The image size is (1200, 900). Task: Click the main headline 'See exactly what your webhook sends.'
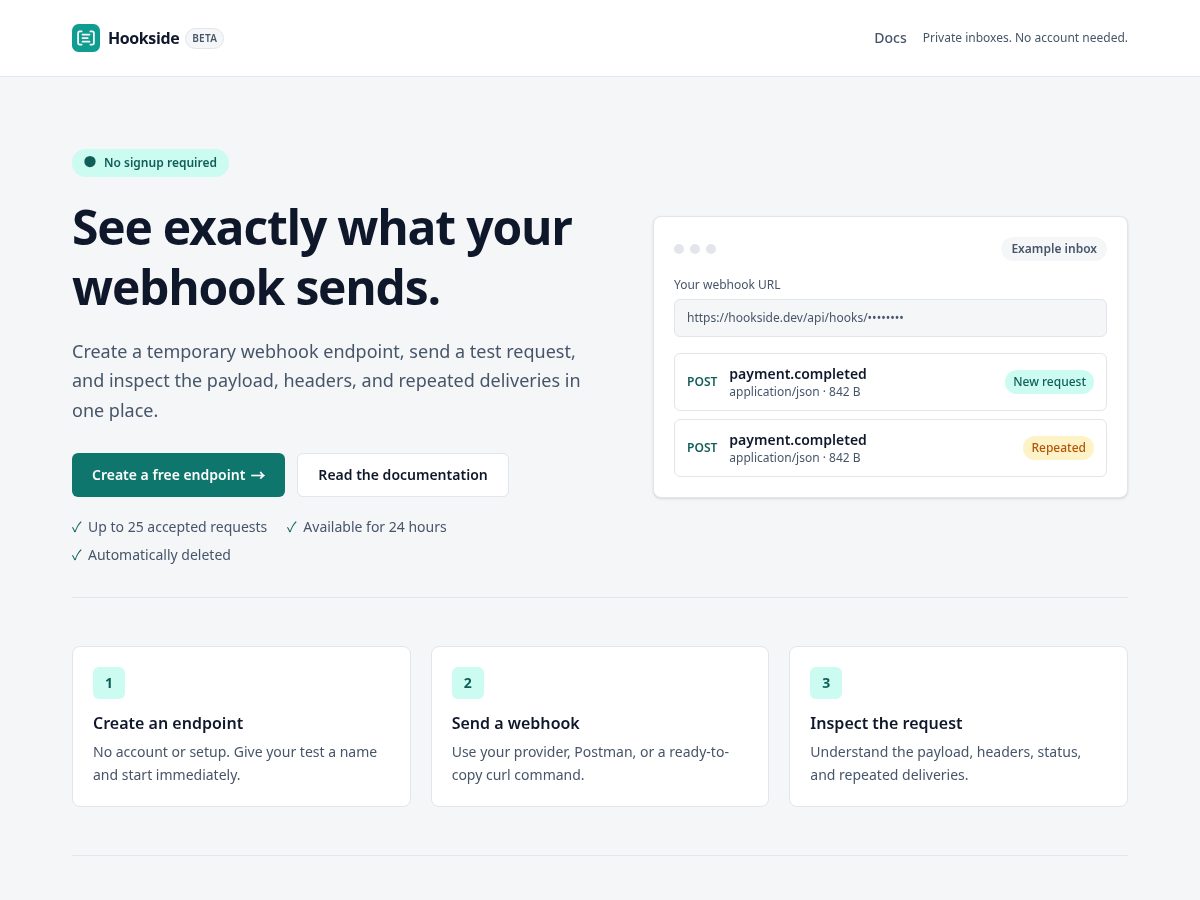(322, 257)
